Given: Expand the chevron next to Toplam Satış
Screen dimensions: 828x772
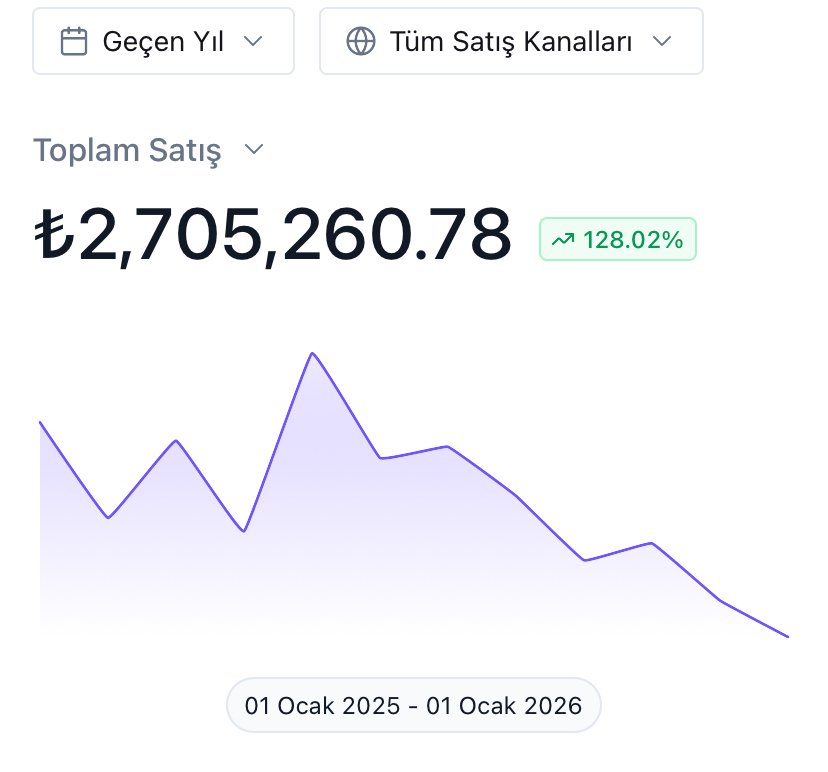Looking at the screenshot, I should (x=254, y=150).
